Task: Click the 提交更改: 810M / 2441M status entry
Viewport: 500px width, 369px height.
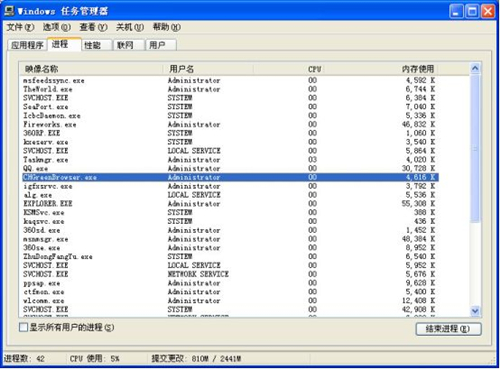Action: (196, 359)
